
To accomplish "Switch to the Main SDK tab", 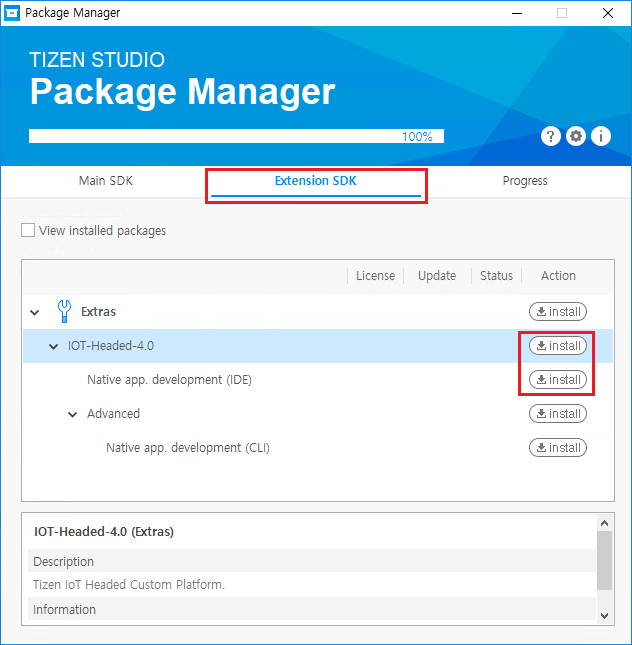I will pyautogui.click(x=106, y=181).
